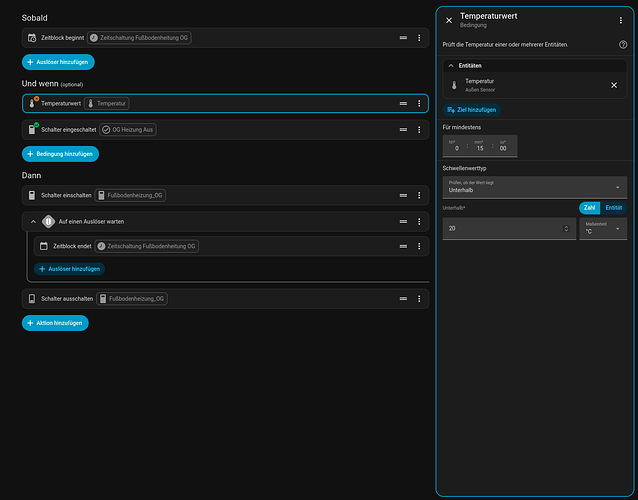The height and width of the screenshot is (500, 638).
Task: Click the Bedingung hinzufügen button
Action: 60,154
